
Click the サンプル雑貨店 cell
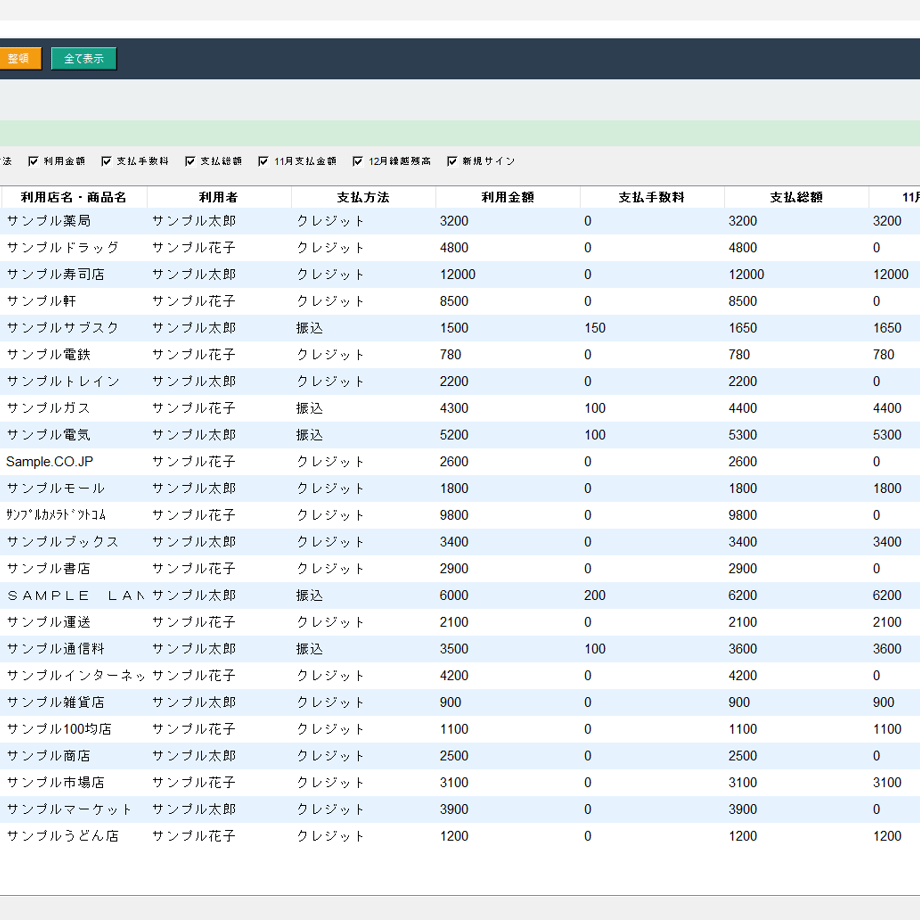[56, 703]
